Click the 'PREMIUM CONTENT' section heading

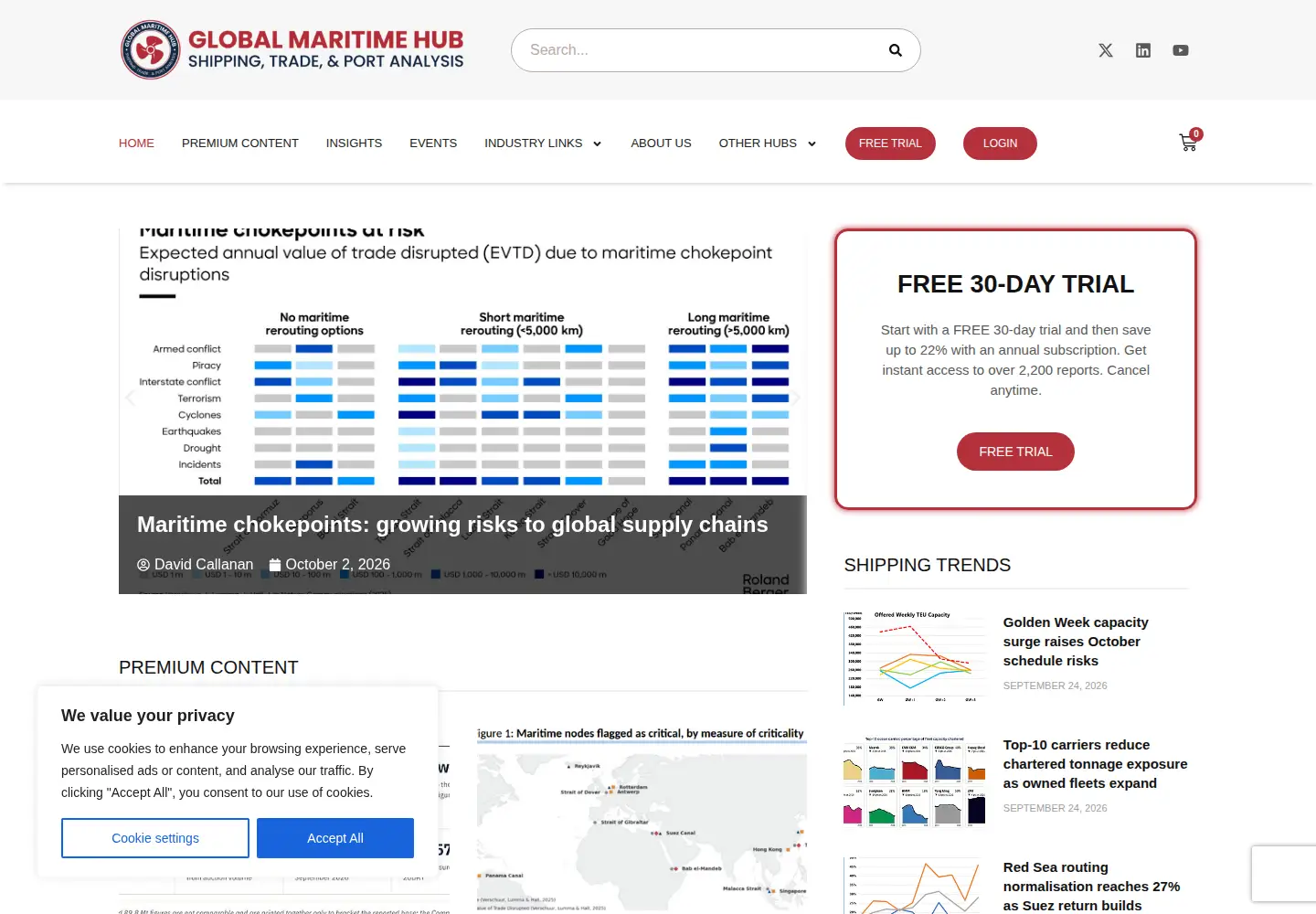point(208,668)
